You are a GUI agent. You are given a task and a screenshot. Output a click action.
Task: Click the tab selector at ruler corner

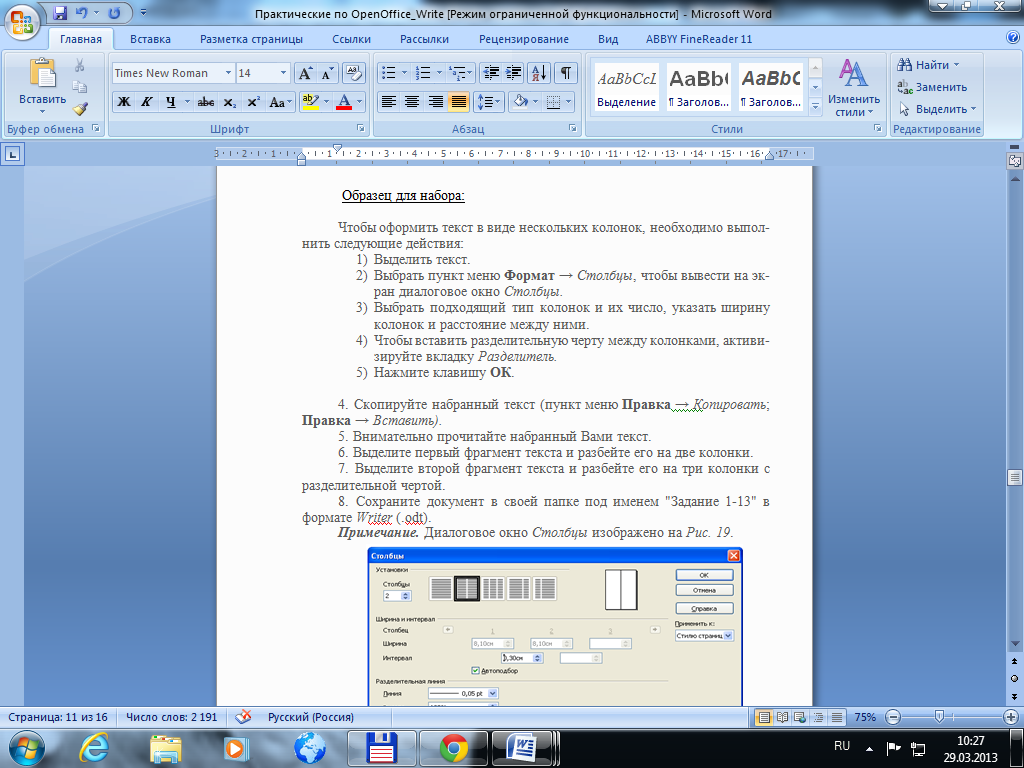tap(13, 154)
